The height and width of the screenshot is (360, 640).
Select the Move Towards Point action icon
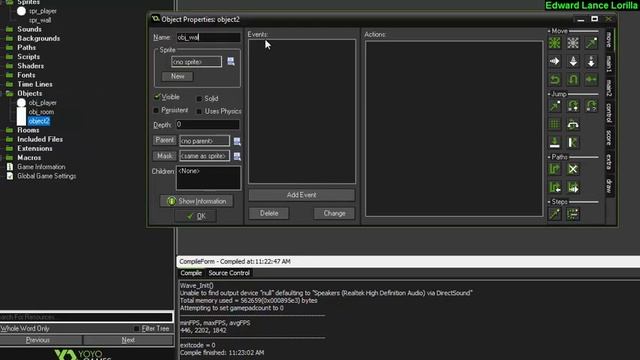tap(591, 43)
